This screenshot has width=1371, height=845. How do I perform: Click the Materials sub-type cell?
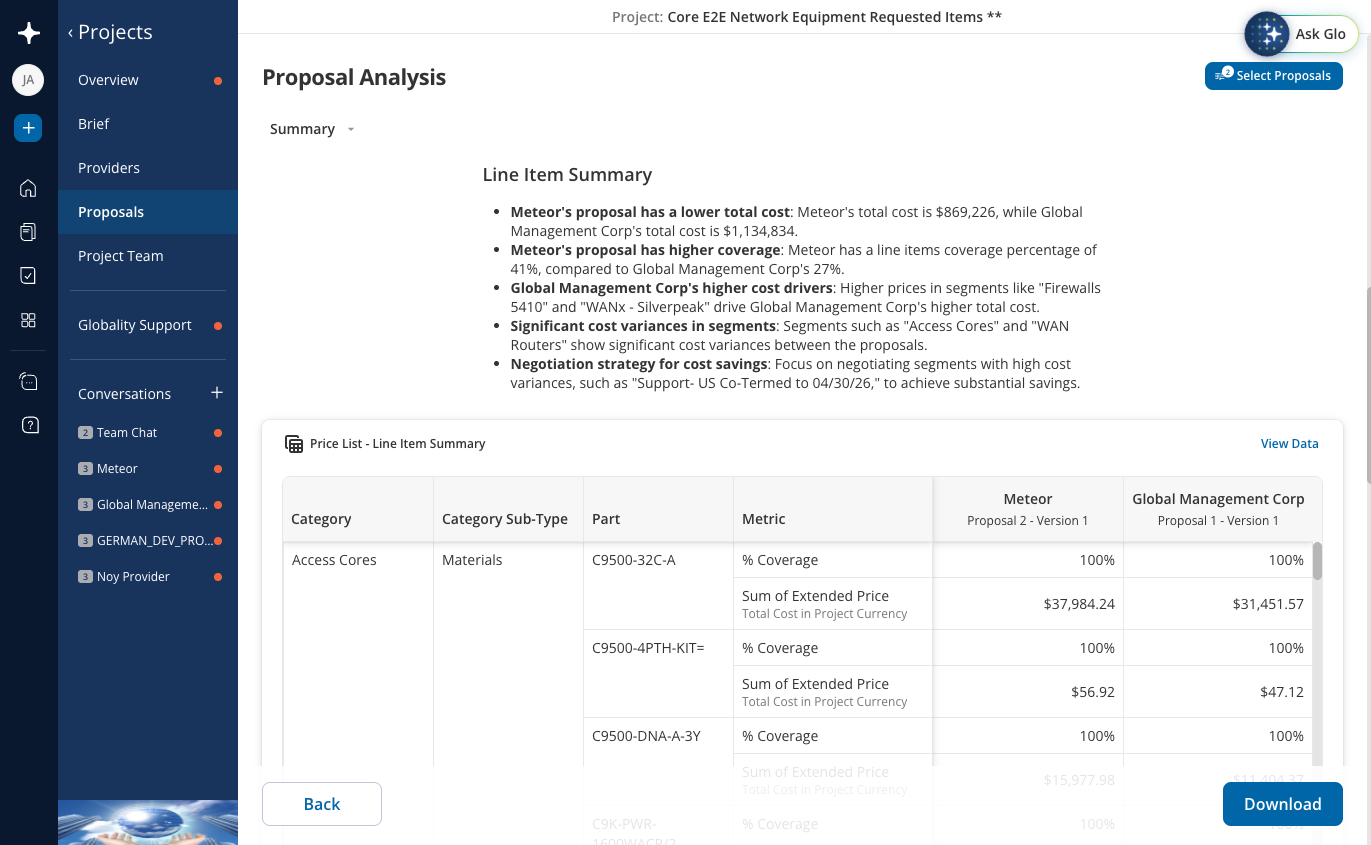(472, 560)
